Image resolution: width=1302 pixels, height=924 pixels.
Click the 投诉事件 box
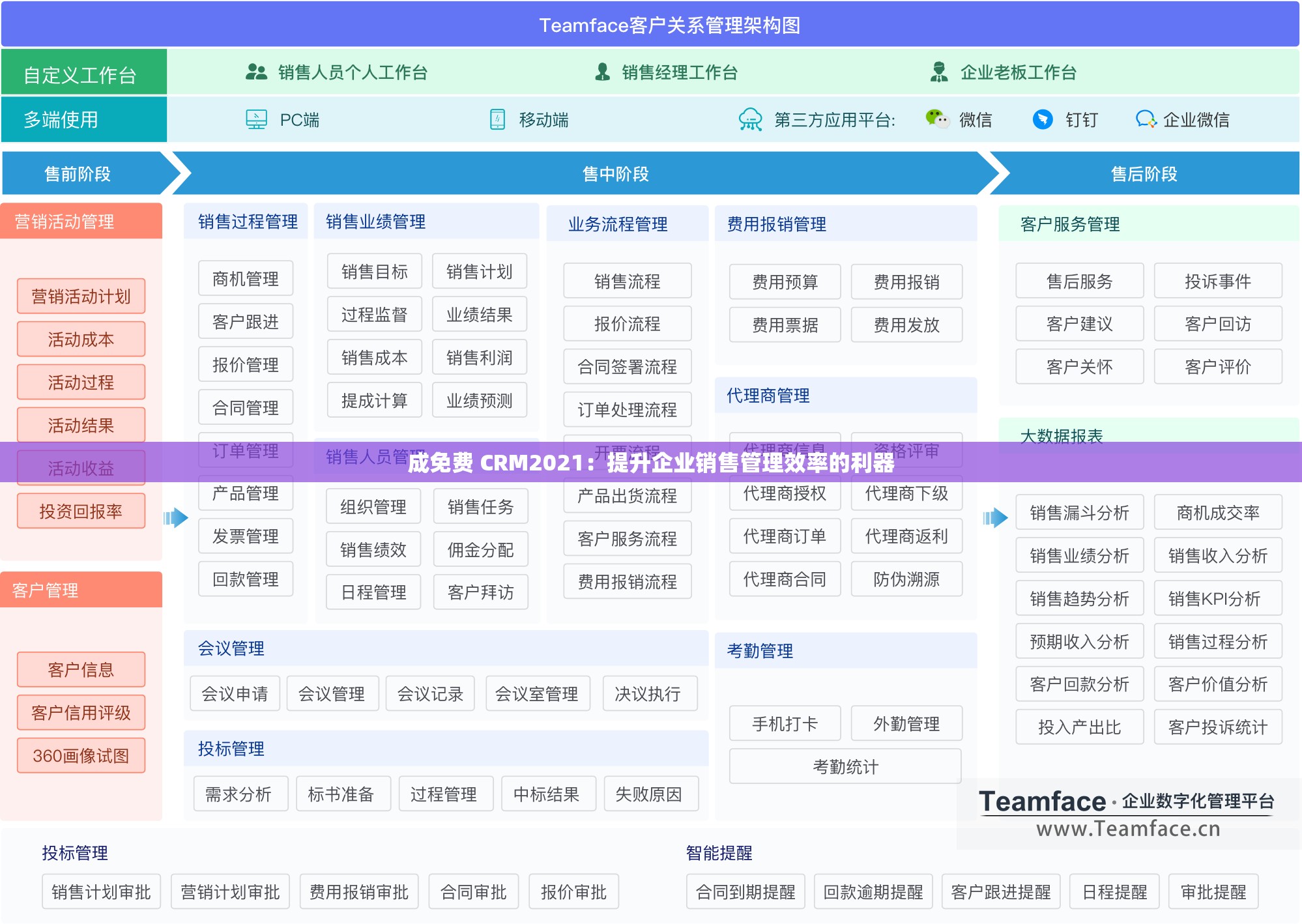click(x=1219, y=281)
